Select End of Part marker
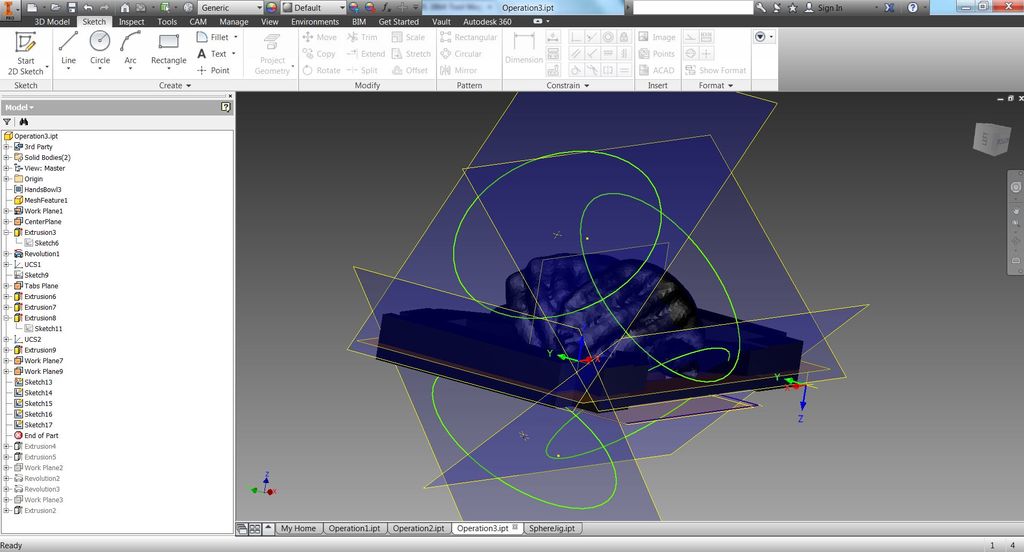The image size is (1024, 552). click(x=37, y=436)
